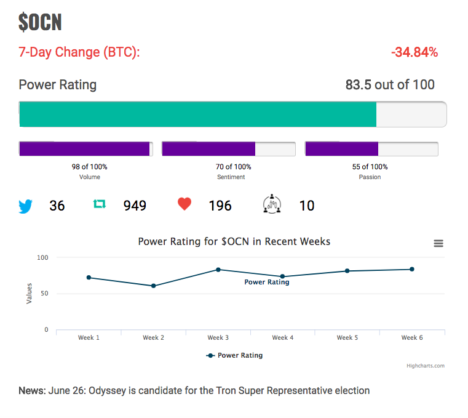The width and height of the screenshot is (468, 418).
Task: Click the purple Volume bar
Action: pos(84,149)
